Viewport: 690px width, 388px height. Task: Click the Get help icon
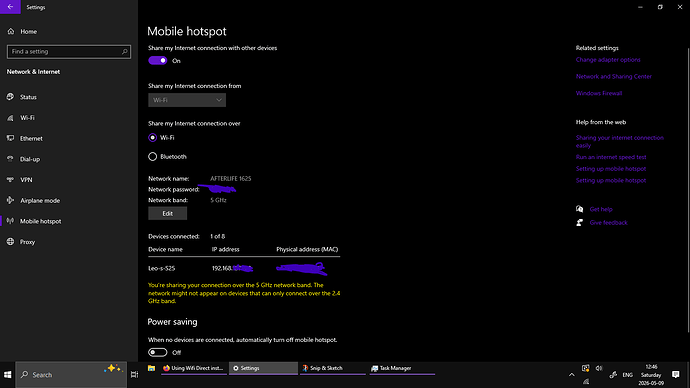coord(580,209)
